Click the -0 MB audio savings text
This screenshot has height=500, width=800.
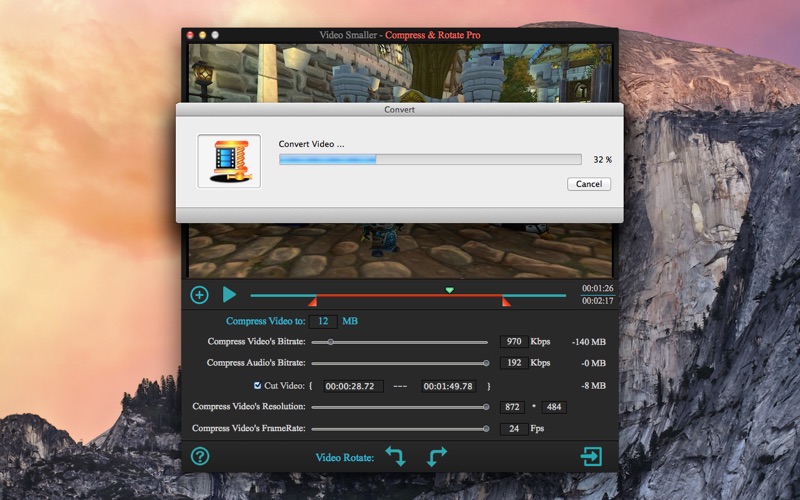[593, 363]
